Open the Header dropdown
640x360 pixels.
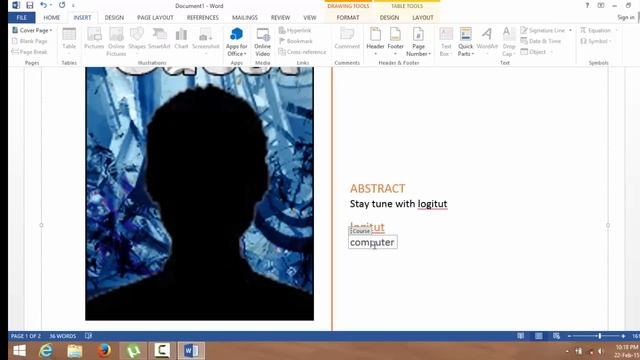[x=375, y=42]
